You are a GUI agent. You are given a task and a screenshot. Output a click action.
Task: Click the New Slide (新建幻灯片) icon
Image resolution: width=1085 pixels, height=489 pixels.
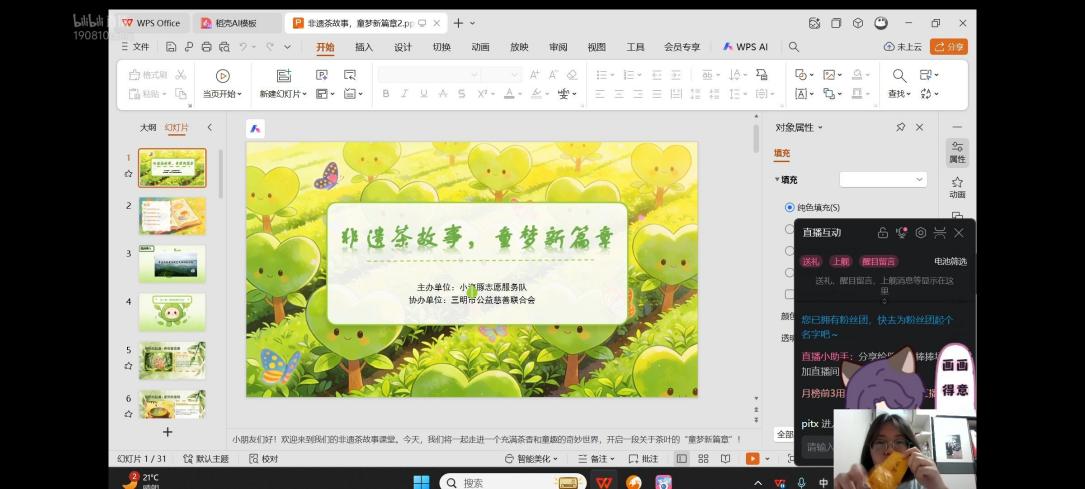pos(283,76)
